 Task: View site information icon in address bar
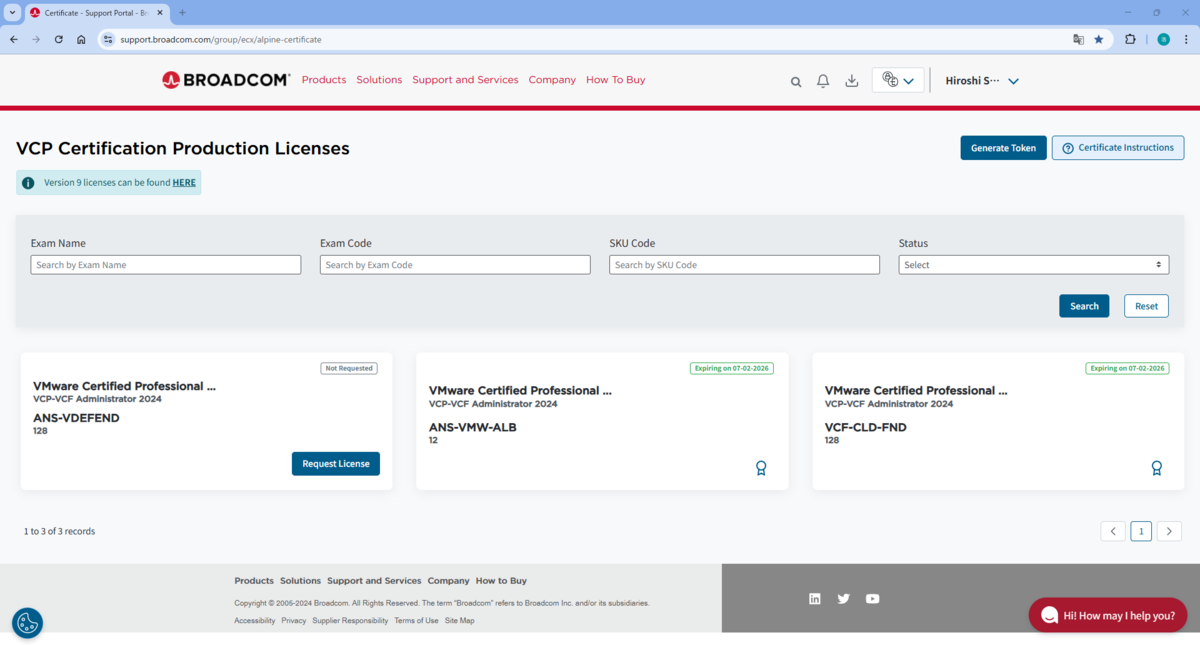pyautogui.click(x=108, y=39)
